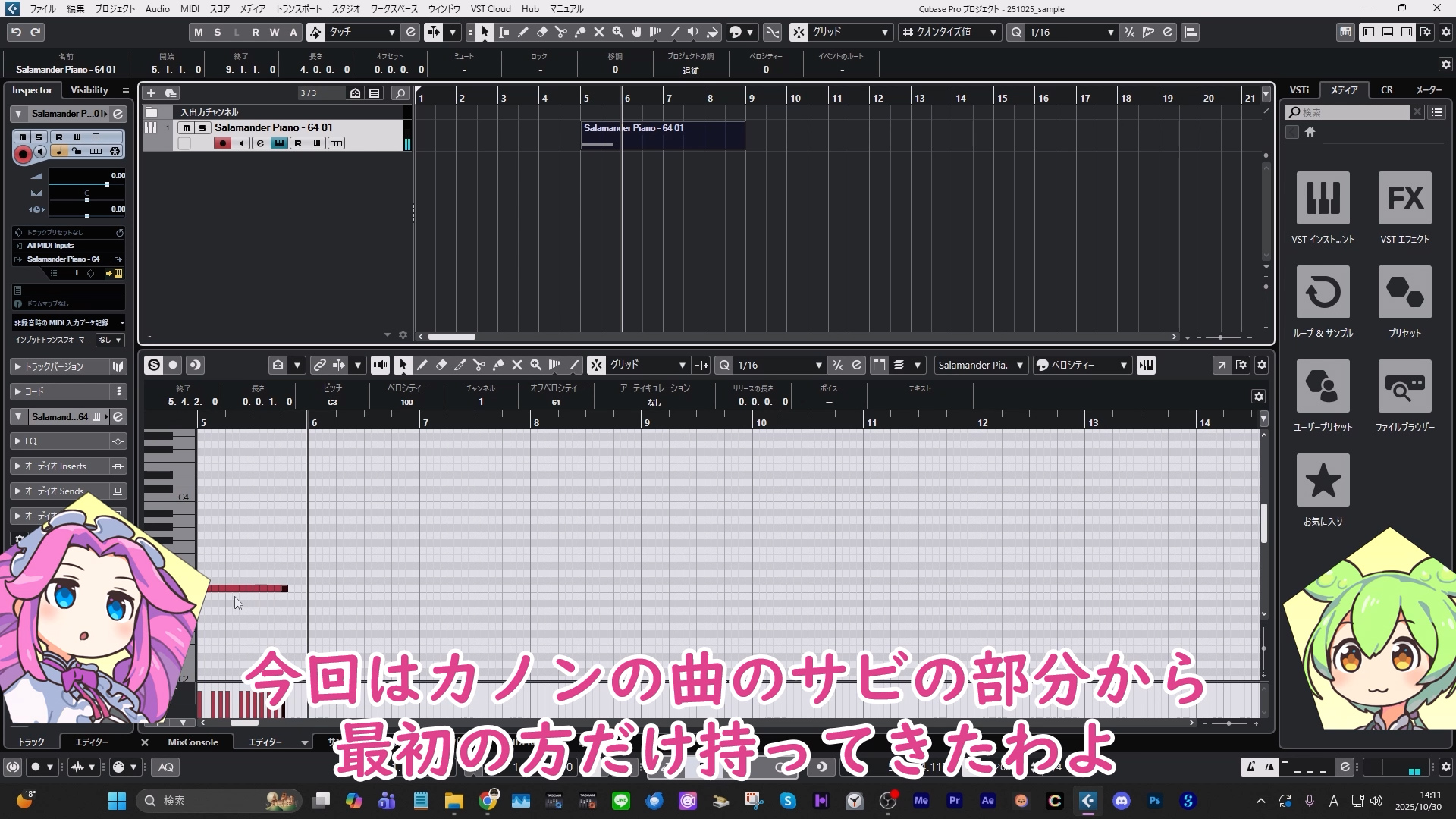Select the Zoom tool in the main toolbar
Viewport: 1456px width, 819px height.
(x=618, y=32)
